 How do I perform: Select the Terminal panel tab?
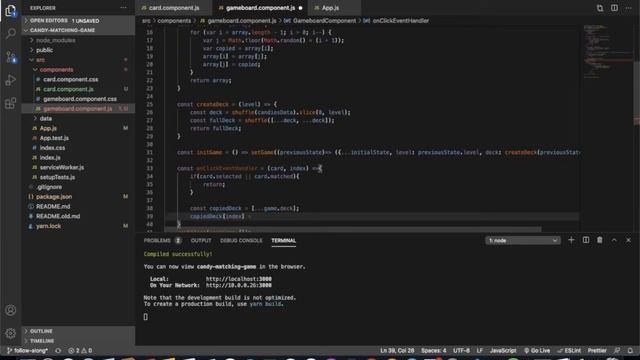pos(283,240)
